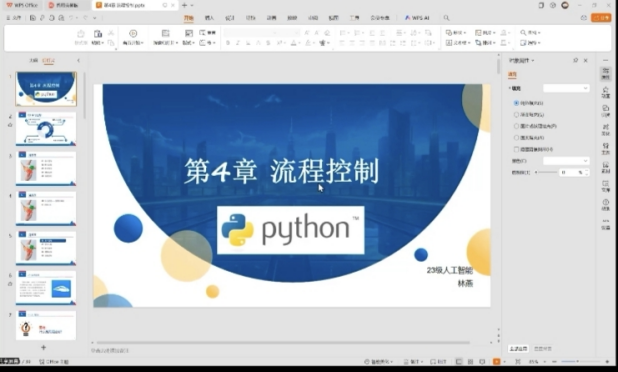Adjust the transparency slider
This screenshot has width=618, height=372.
coord(547,172)
